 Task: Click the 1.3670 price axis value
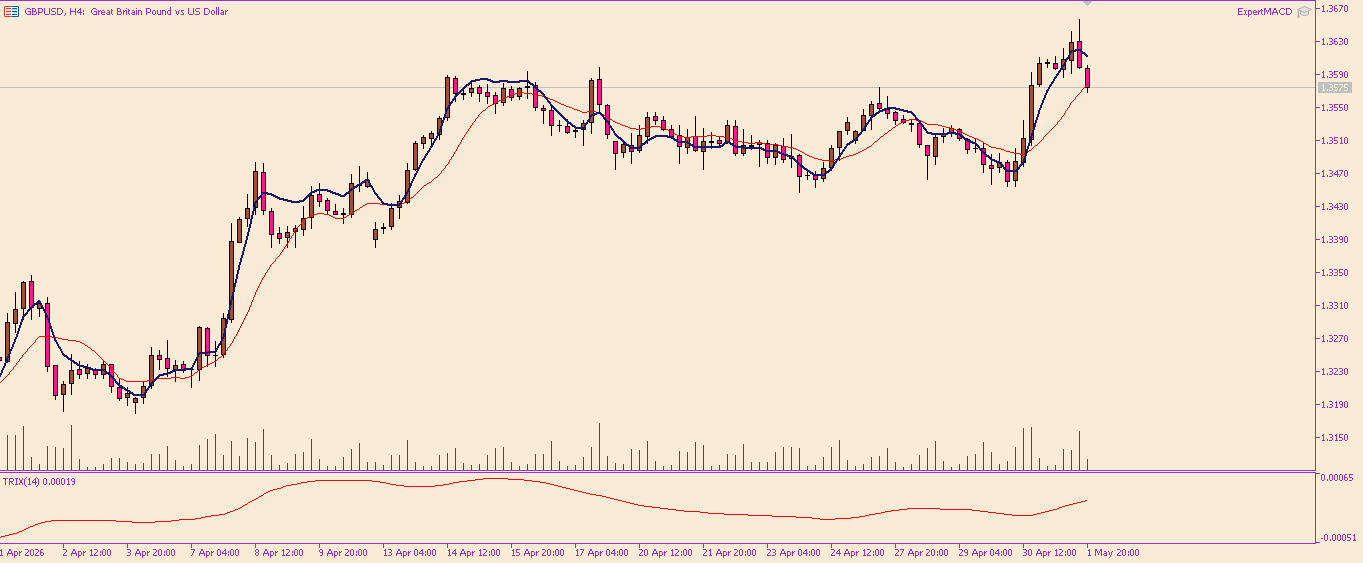click(1334, 9)
